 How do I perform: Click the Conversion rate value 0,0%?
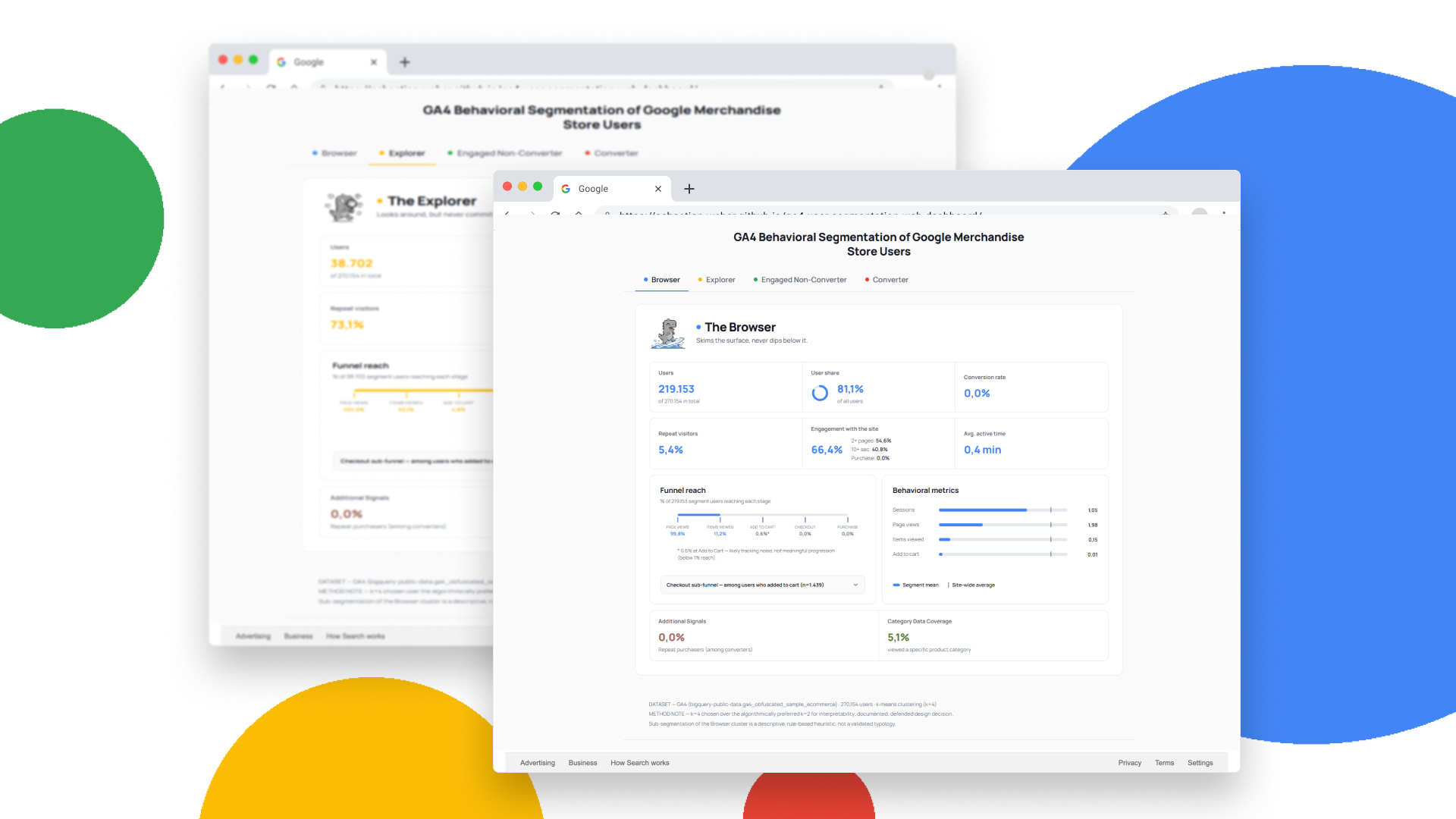tap(977, 394)
